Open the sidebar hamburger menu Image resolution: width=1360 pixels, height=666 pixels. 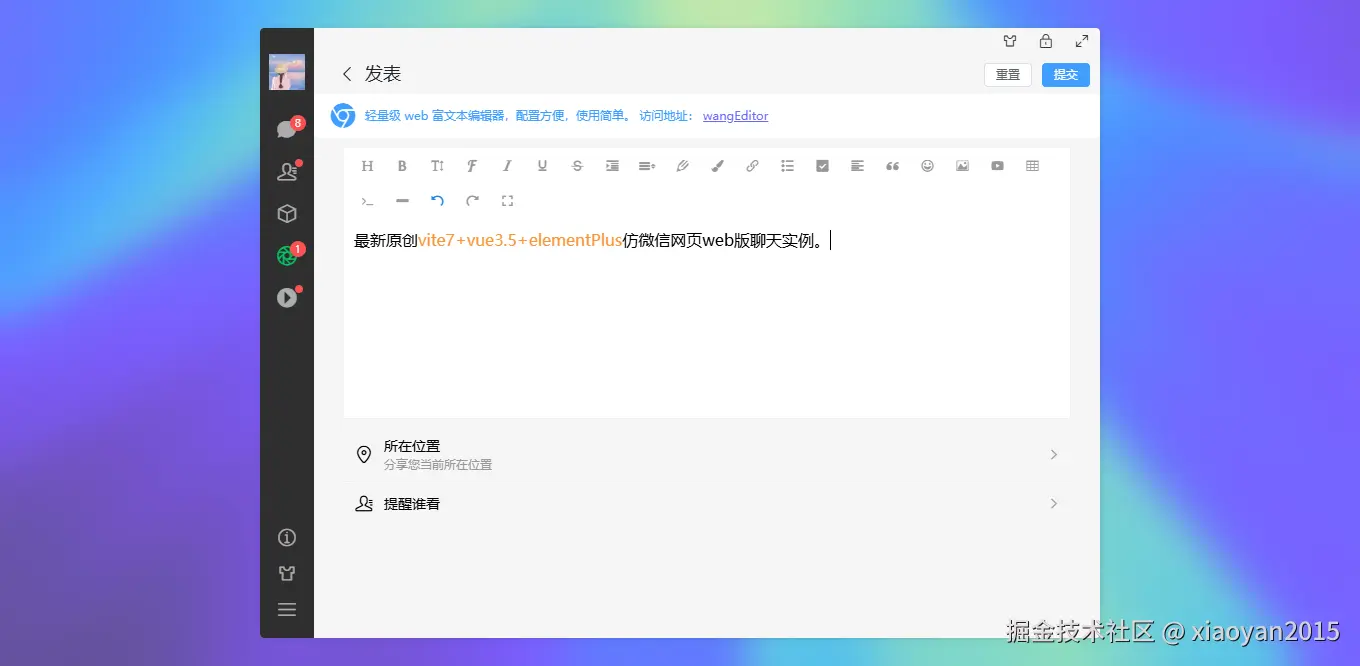pos(287,609)
